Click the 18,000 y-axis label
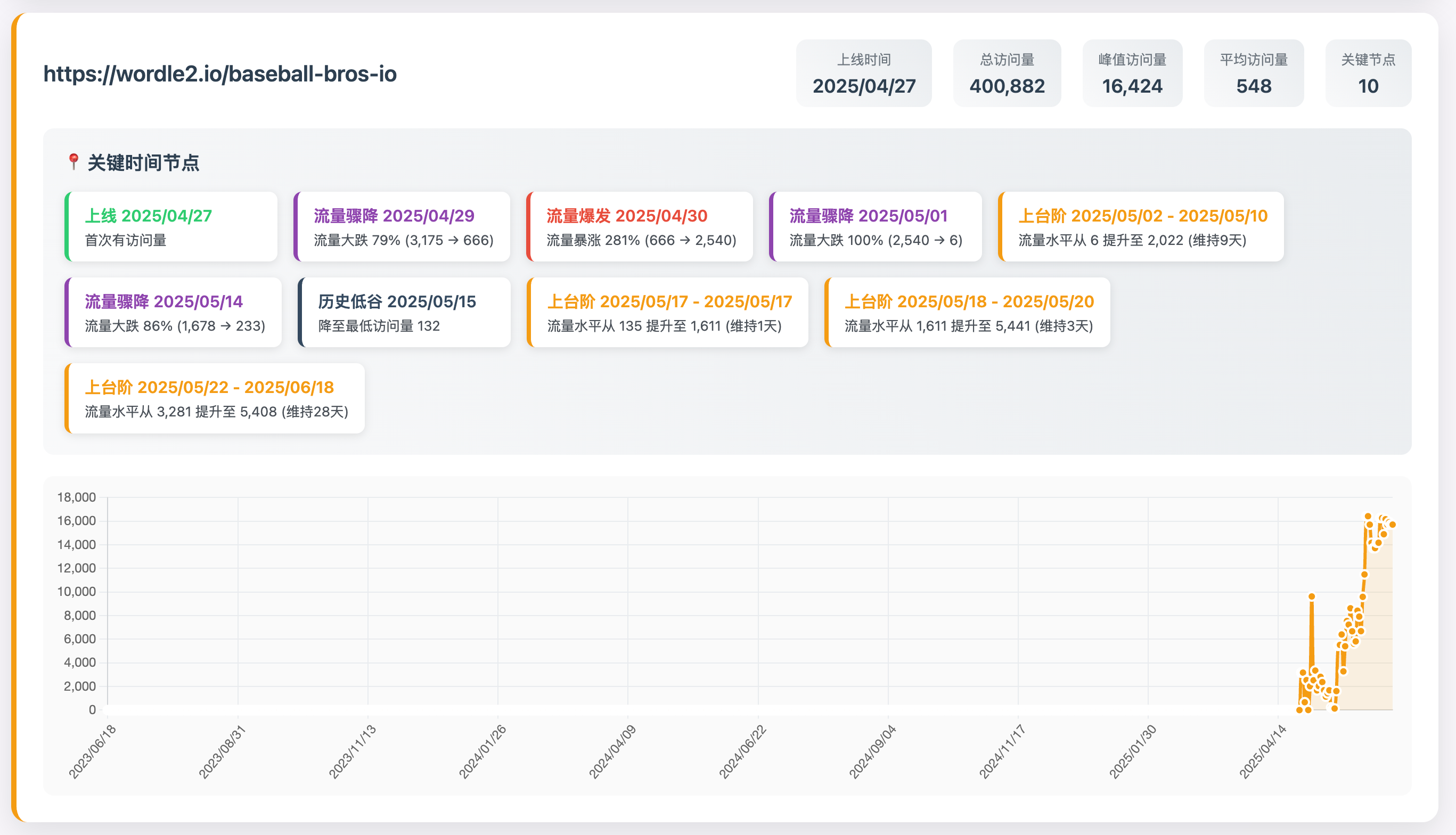 coord(76,497)
